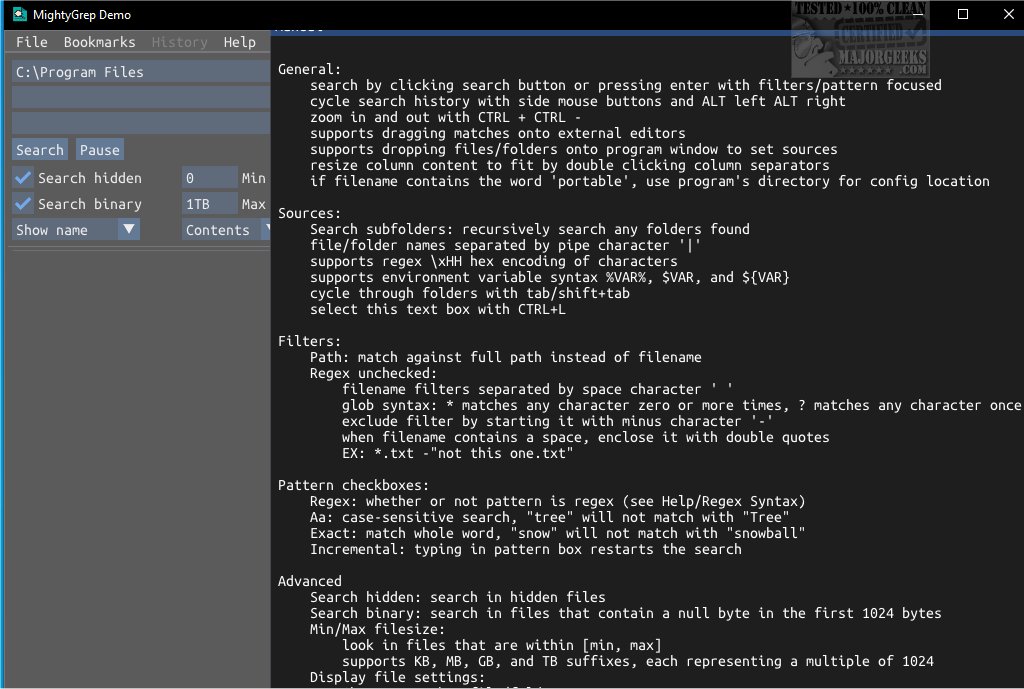Open the File menu
1024x689 pixels.
pos(31,41)
